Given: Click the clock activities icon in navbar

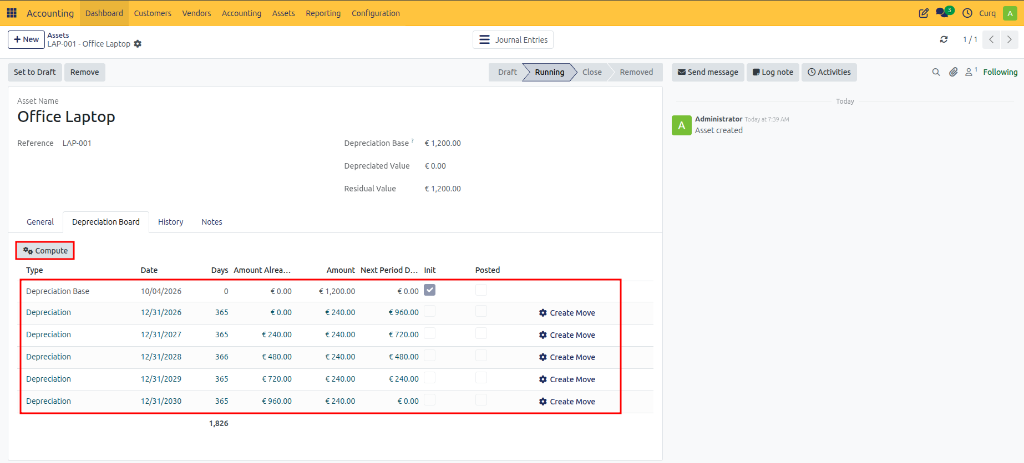Looking at the screenshot, I should tap(967, 13).
